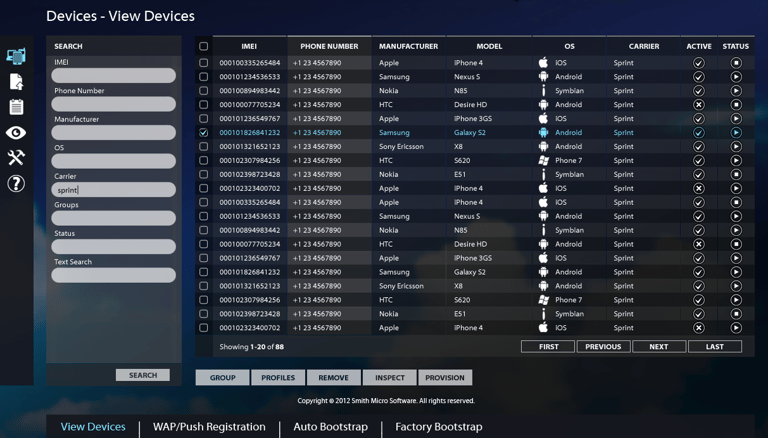
Task: Open the Auto Bootstrap tab
Action: tap(331, 427)
